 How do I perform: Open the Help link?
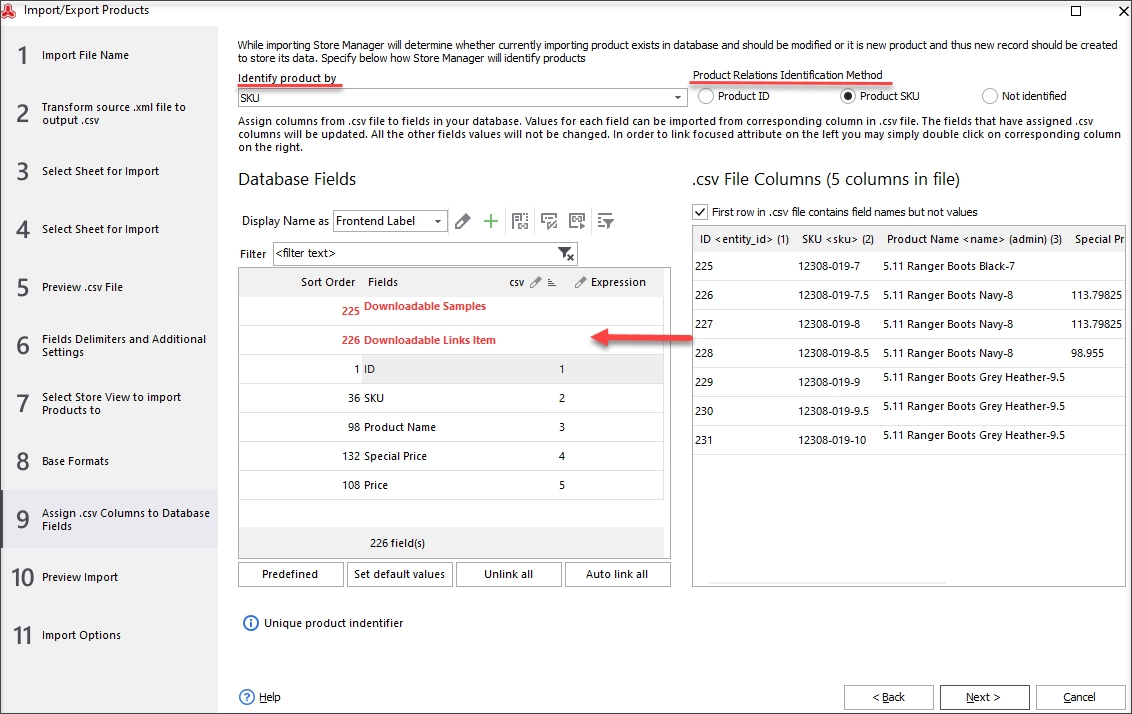click(270, 697)
